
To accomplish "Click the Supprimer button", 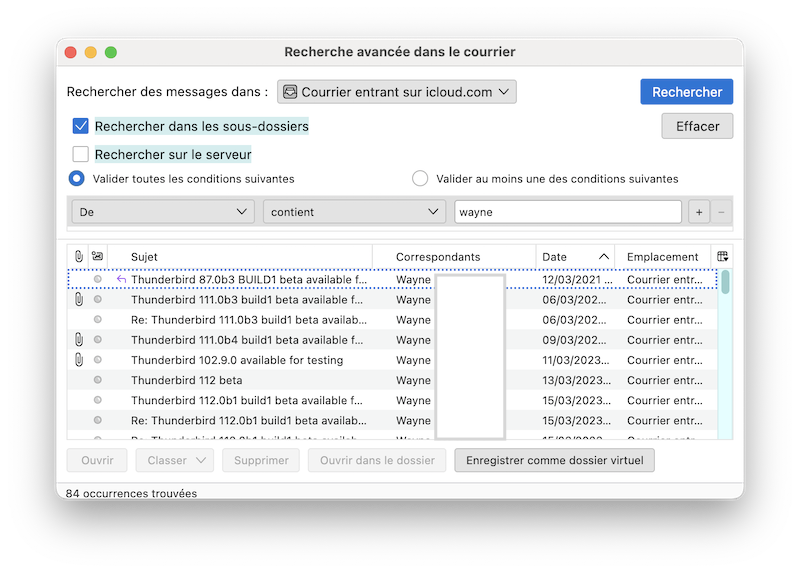I will (261, 460).
